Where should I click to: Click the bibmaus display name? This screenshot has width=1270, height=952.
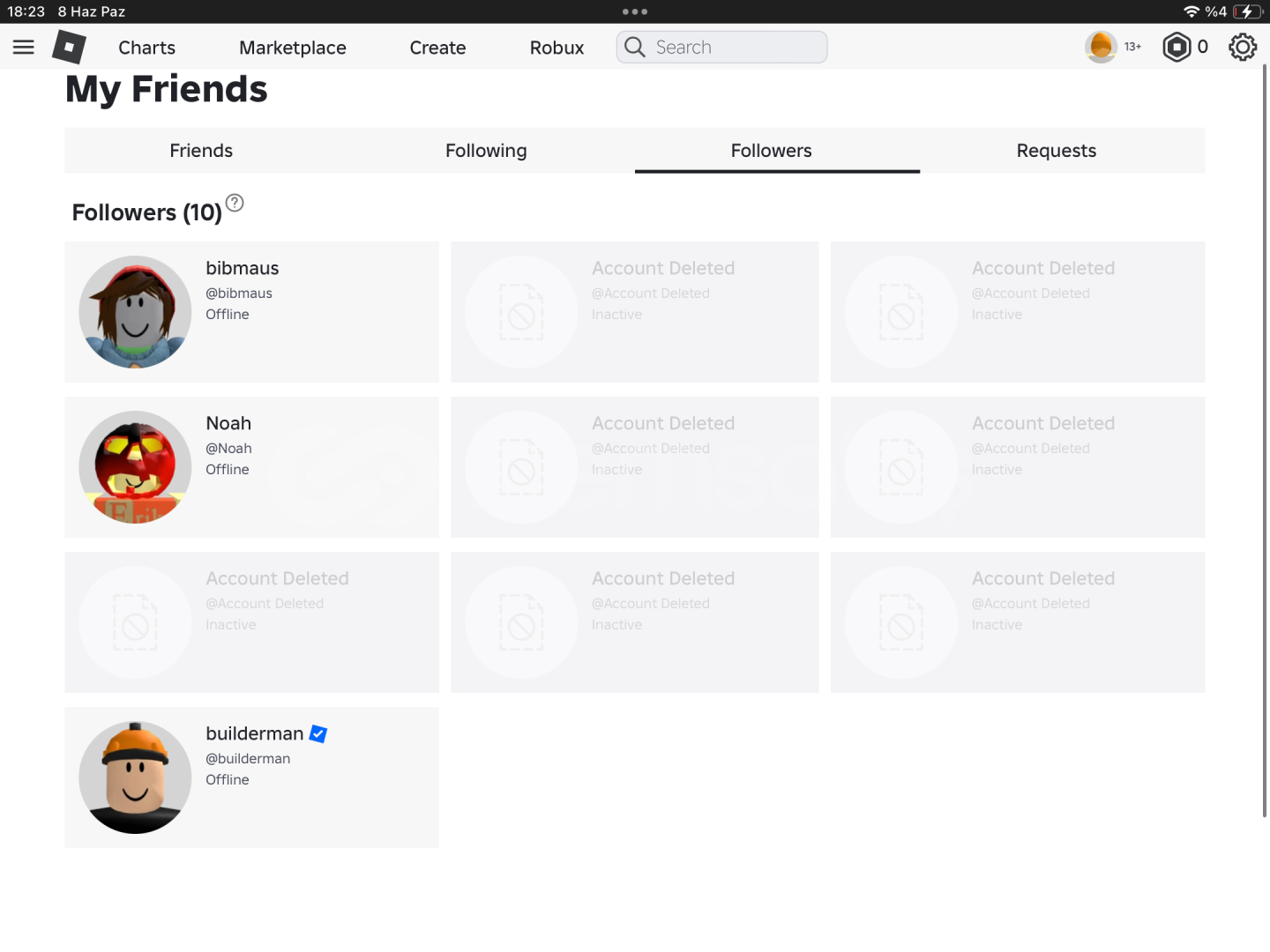pyautogui.click(x=243, y=268)
